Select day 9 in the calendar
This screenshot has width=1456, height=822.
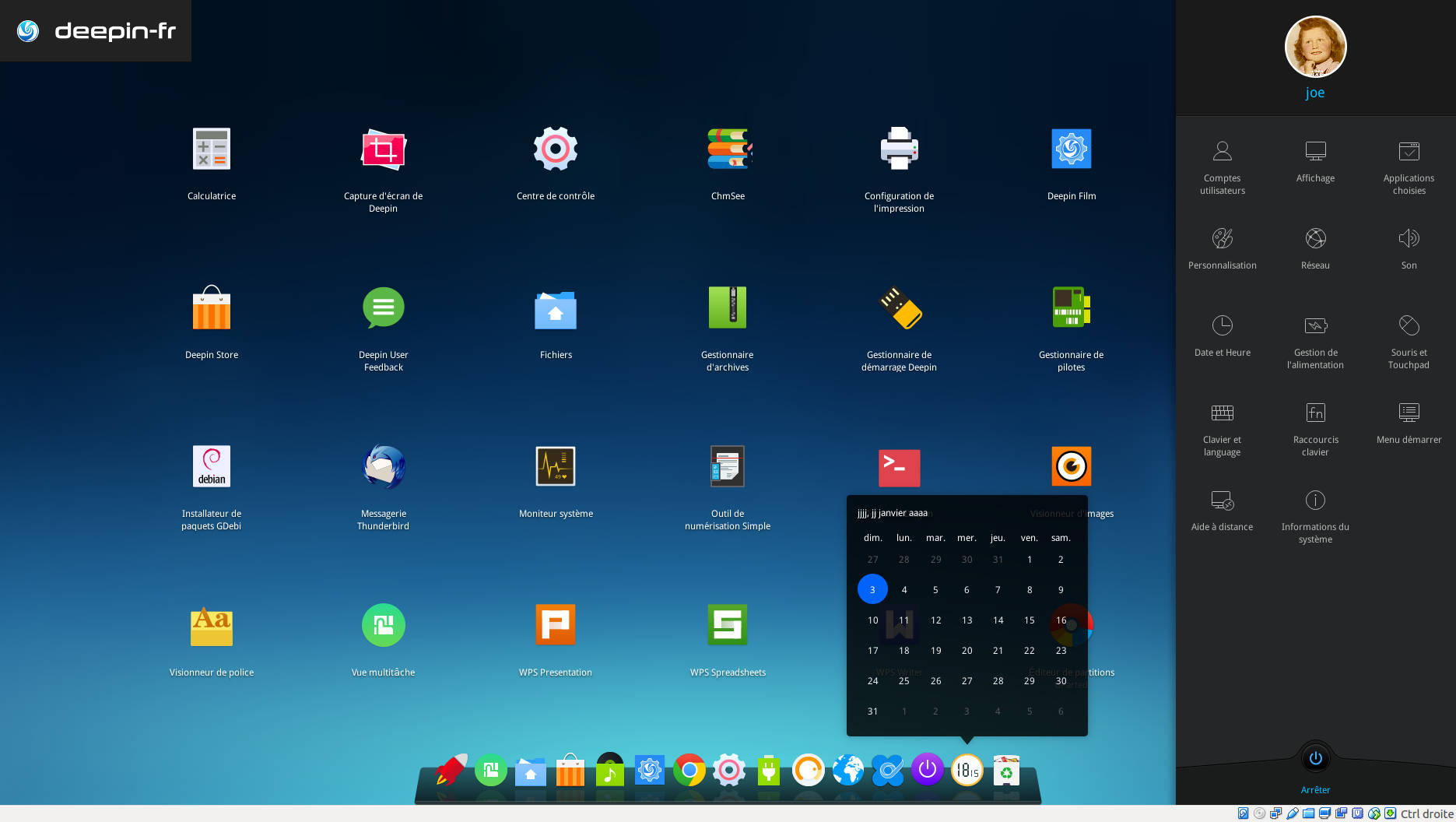[x=1061, y=589]
